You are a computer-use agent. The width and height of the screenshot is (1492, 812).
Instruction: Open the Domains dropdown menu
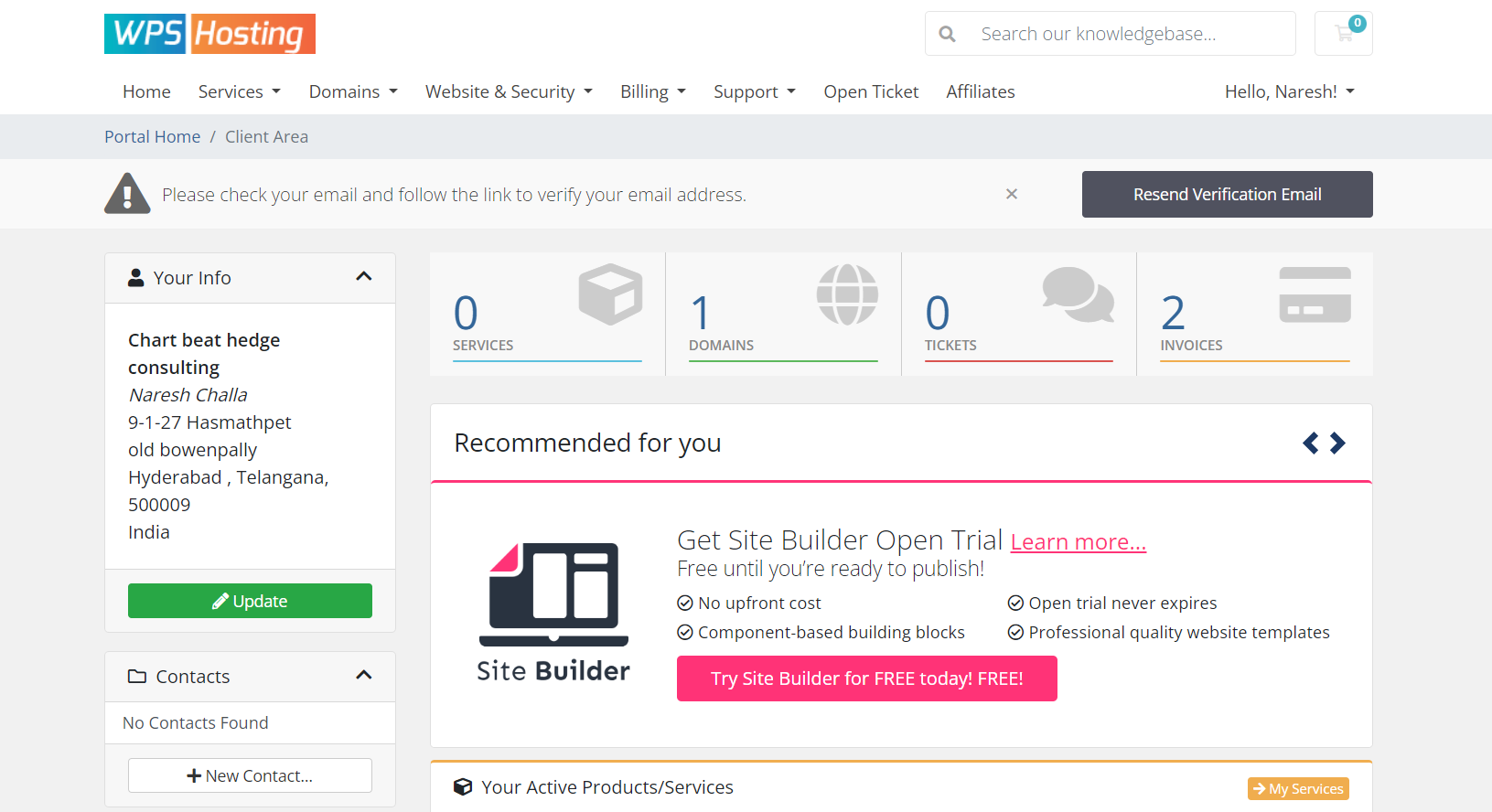pos(353,91)
